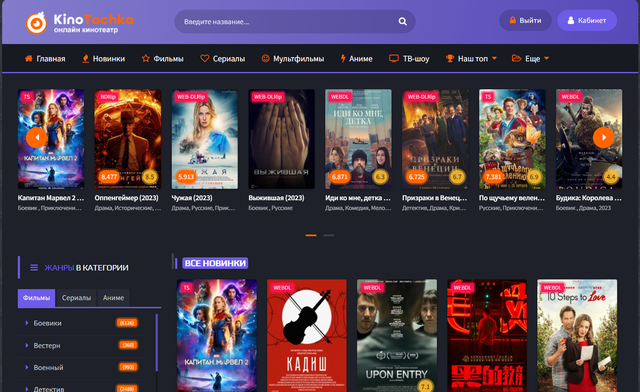Click the search magnifier icon

[402, 22]
